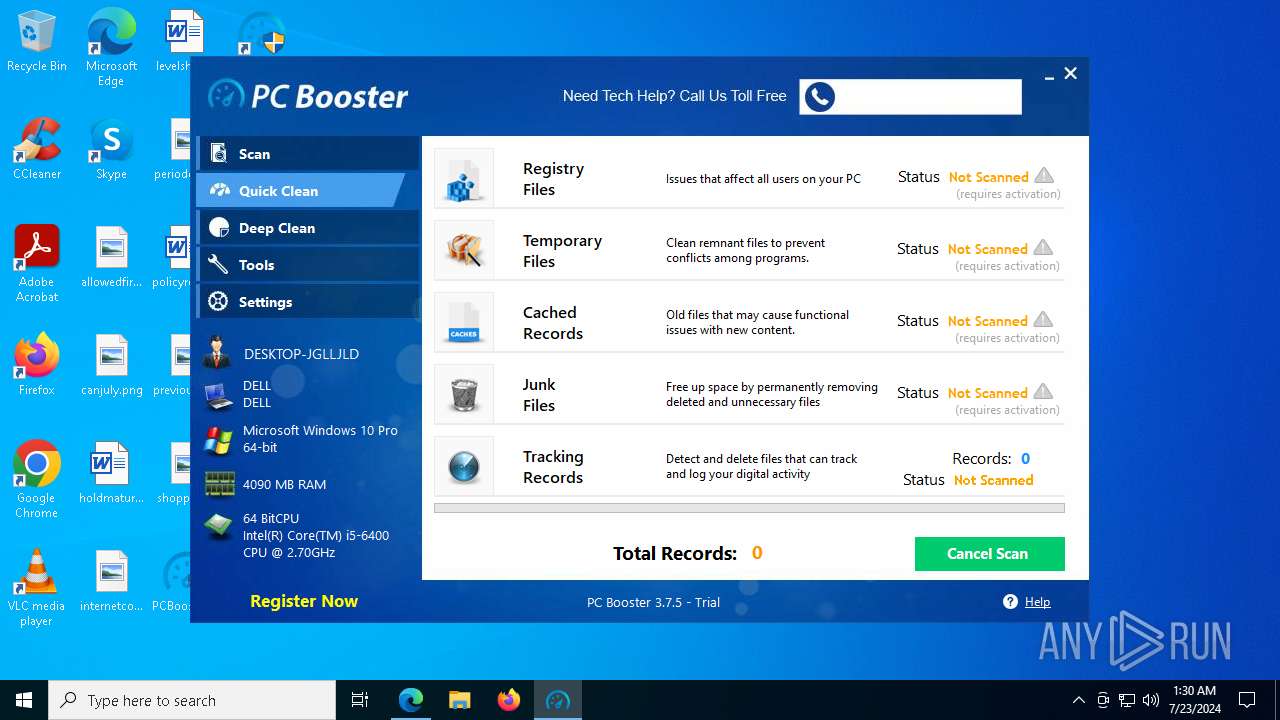The image size is (1280, 720).
Task: Open VLC media player shortcut
Action: 37,588
